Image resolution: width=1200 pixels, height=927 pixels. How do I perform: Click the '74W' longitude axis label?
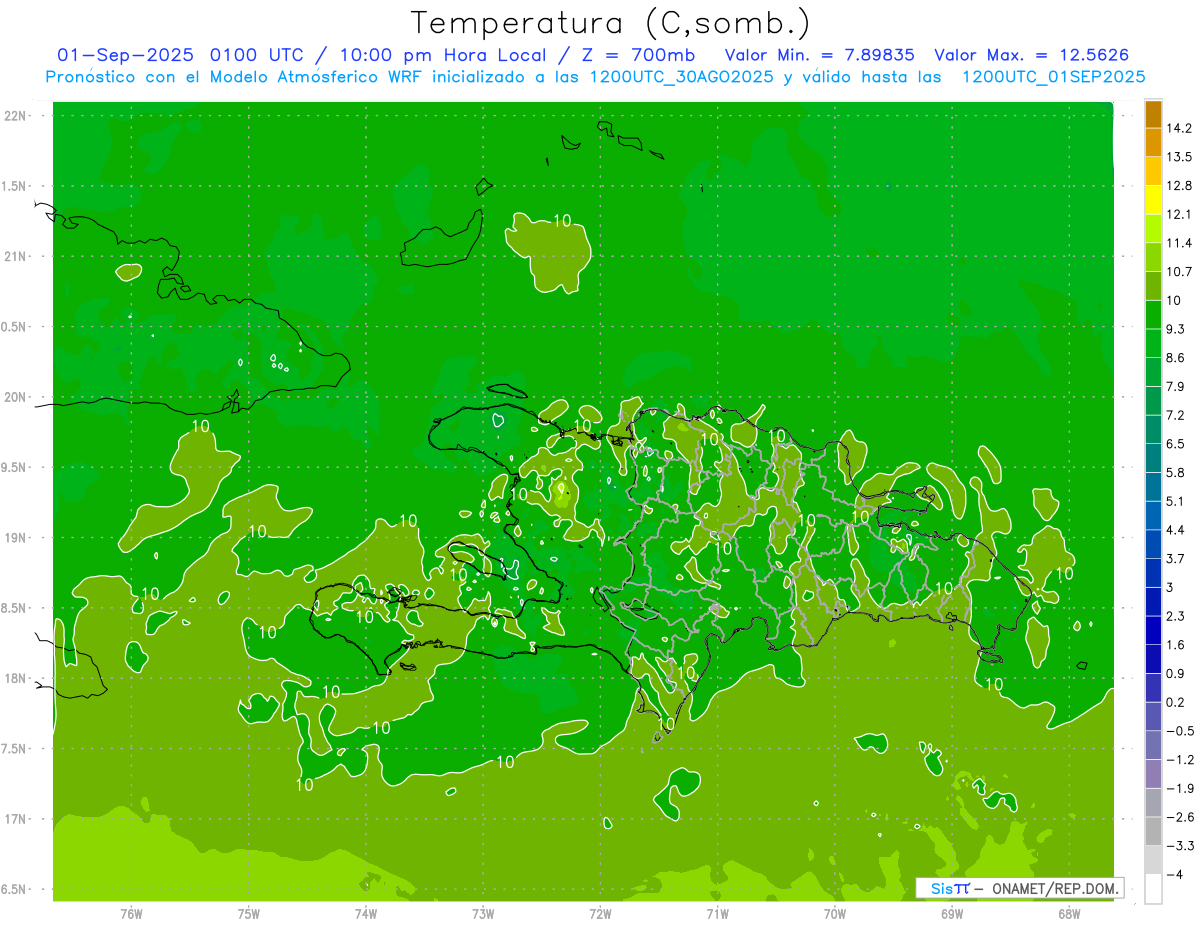pos(366,914)
